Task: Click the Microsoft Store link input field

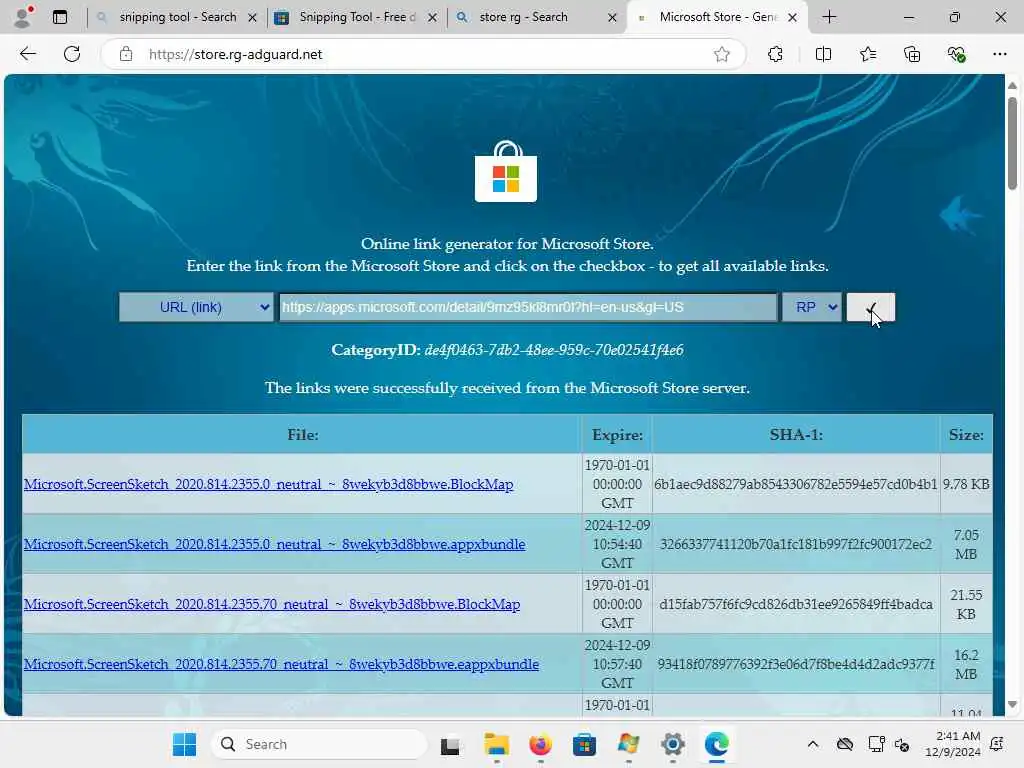Action: (x=528, y=307)
